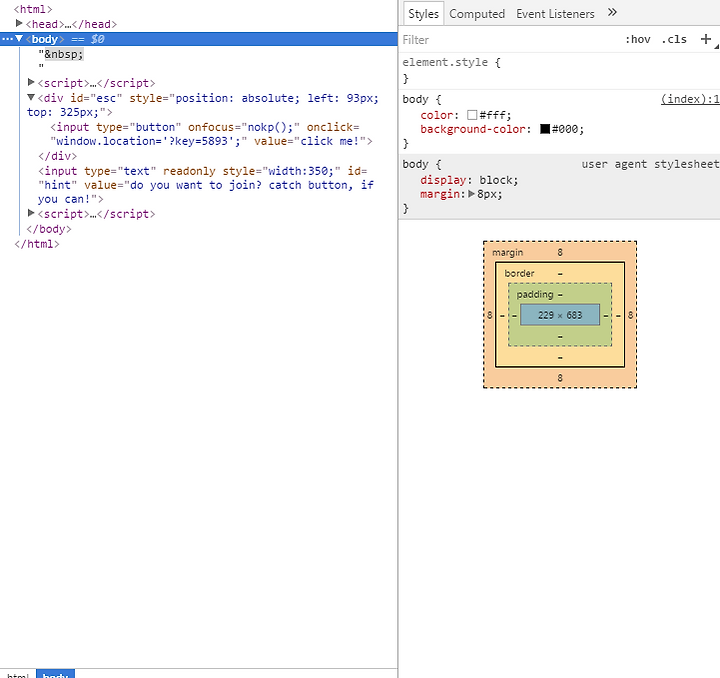This screenshot has width=720, height=678.
Task: Open the (index):1 source link
Action: (x=690, y=99)
